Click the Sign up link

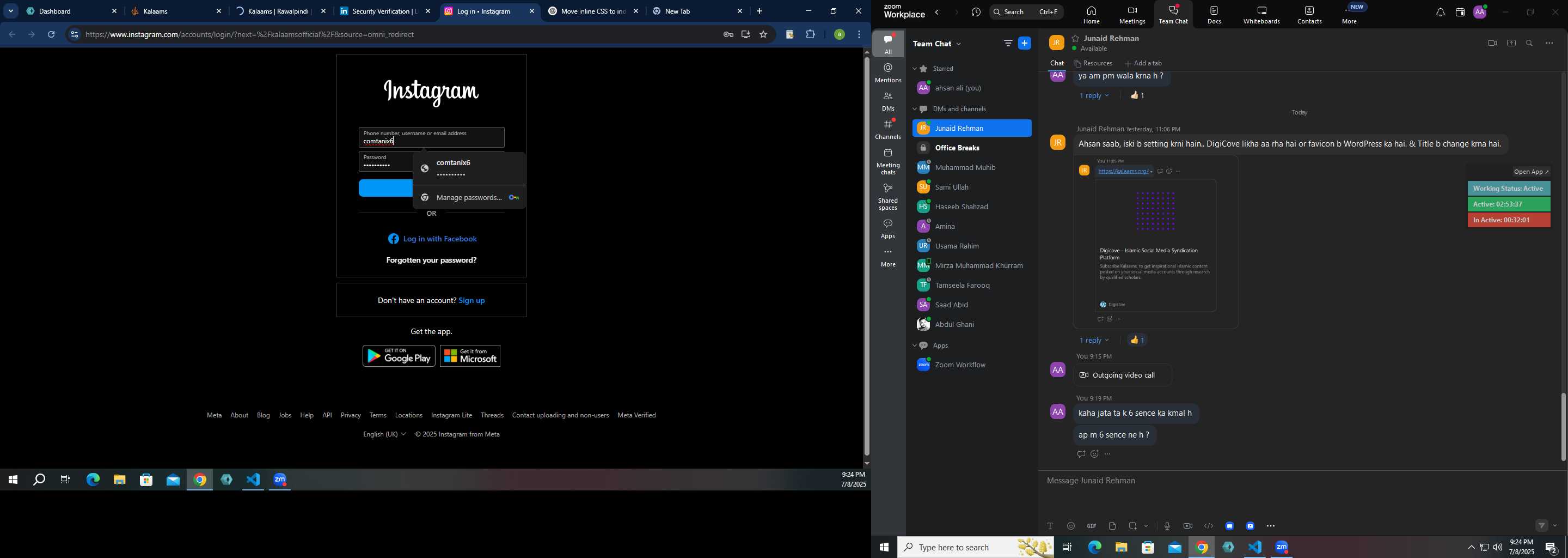(x=471, y=300)
